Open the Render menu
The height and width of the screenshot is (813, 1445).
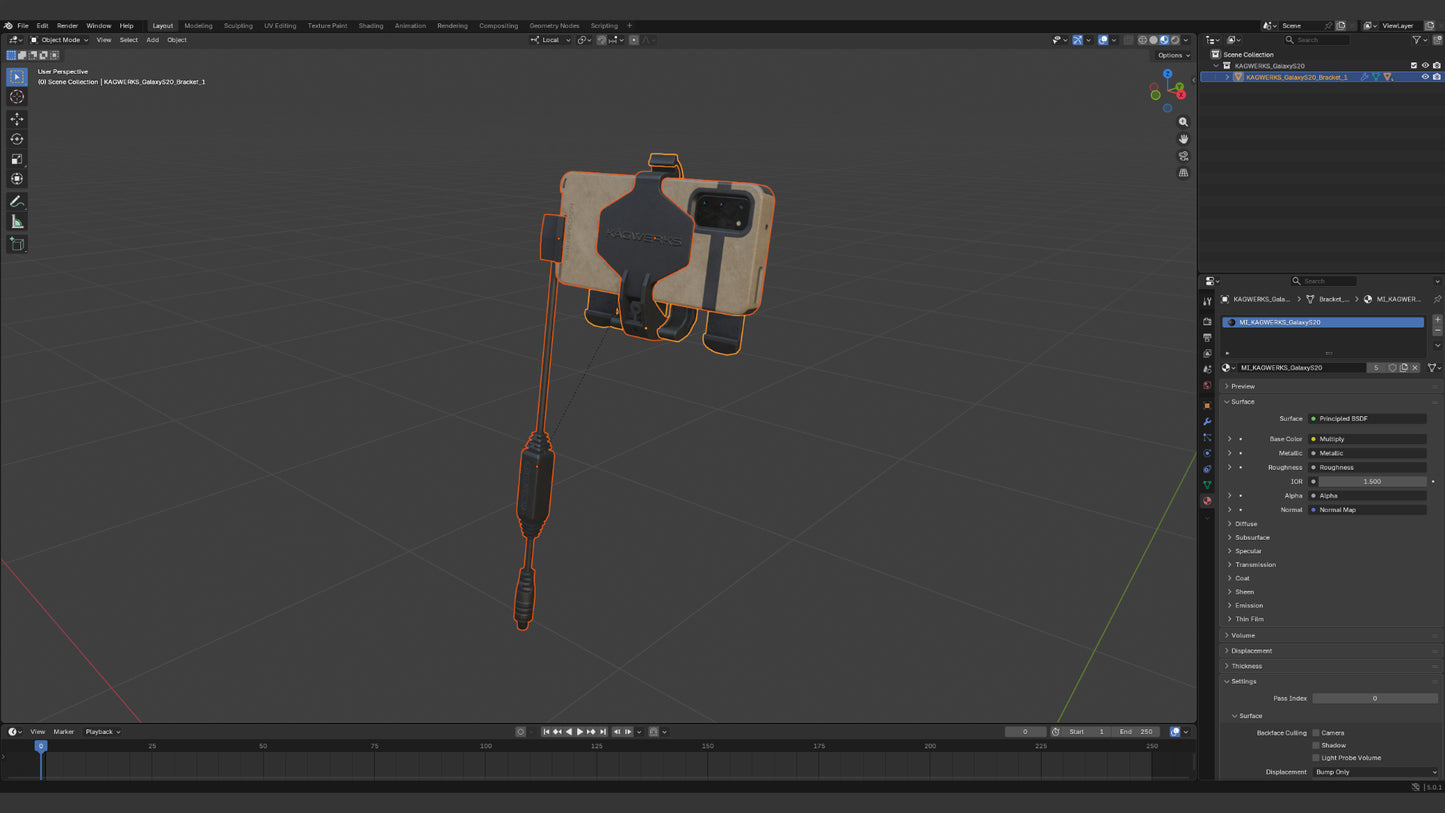tap(67, 26)
